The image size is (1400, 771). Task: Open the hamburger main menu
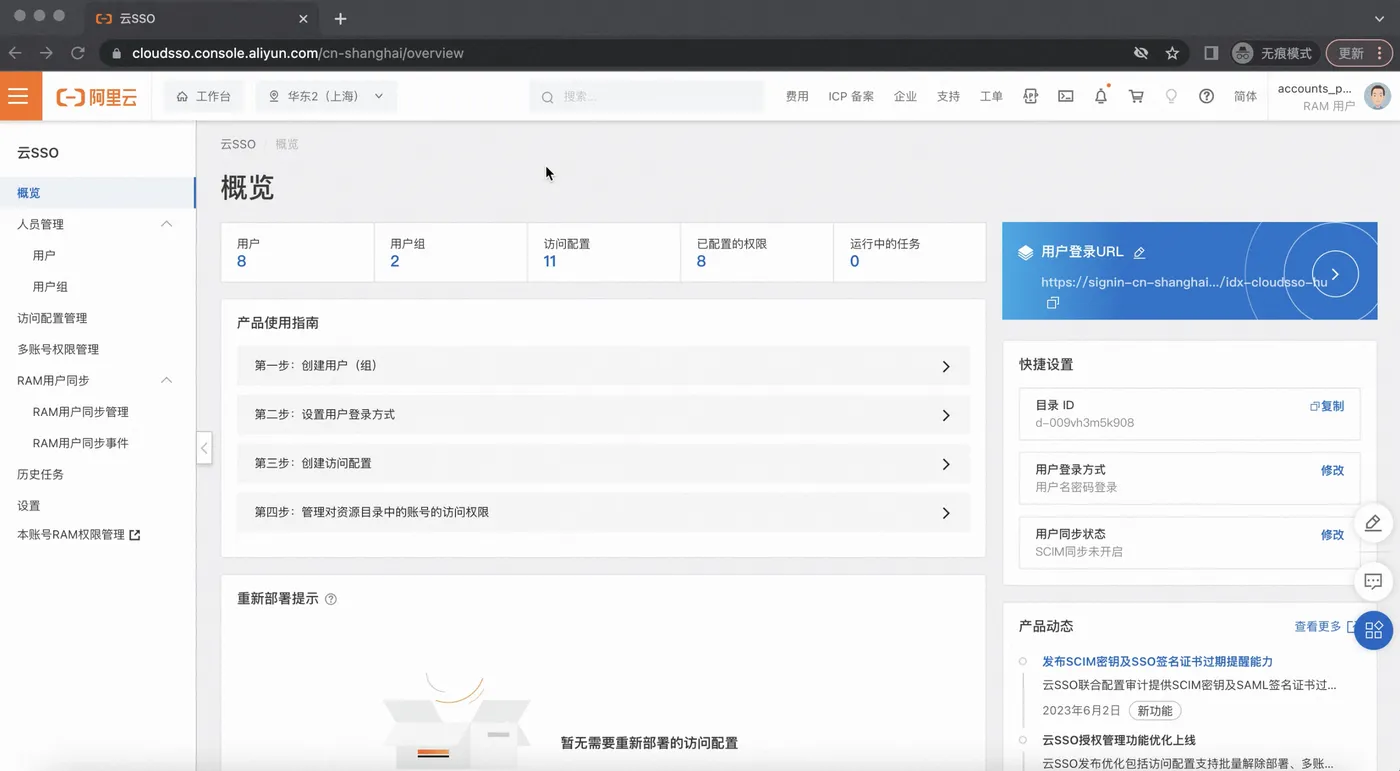click(18, 96)
